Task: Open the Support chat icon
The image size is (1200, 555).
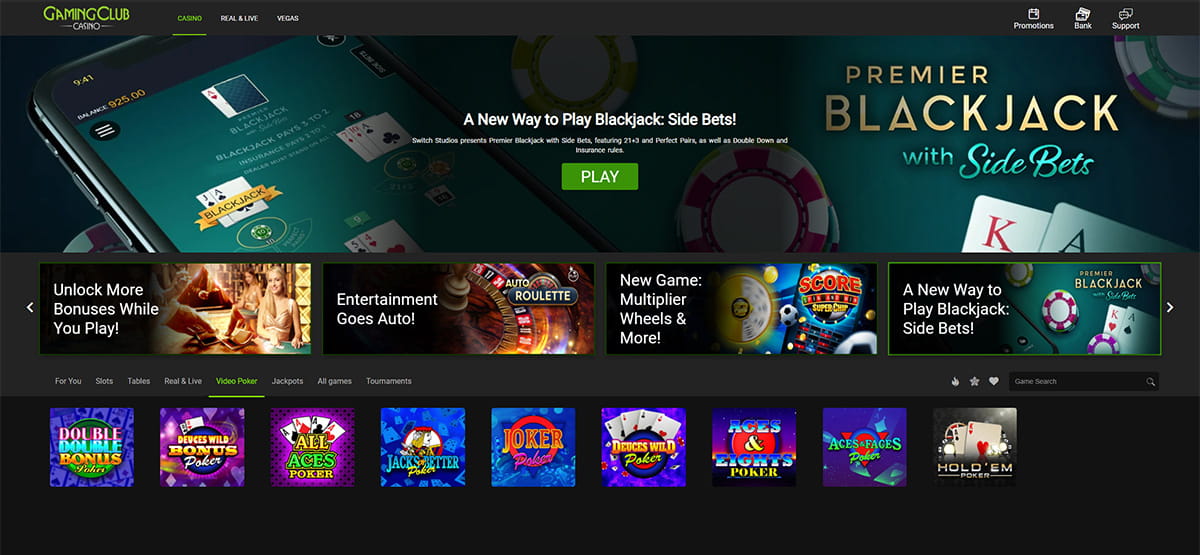Action: tap(1125, 14)
